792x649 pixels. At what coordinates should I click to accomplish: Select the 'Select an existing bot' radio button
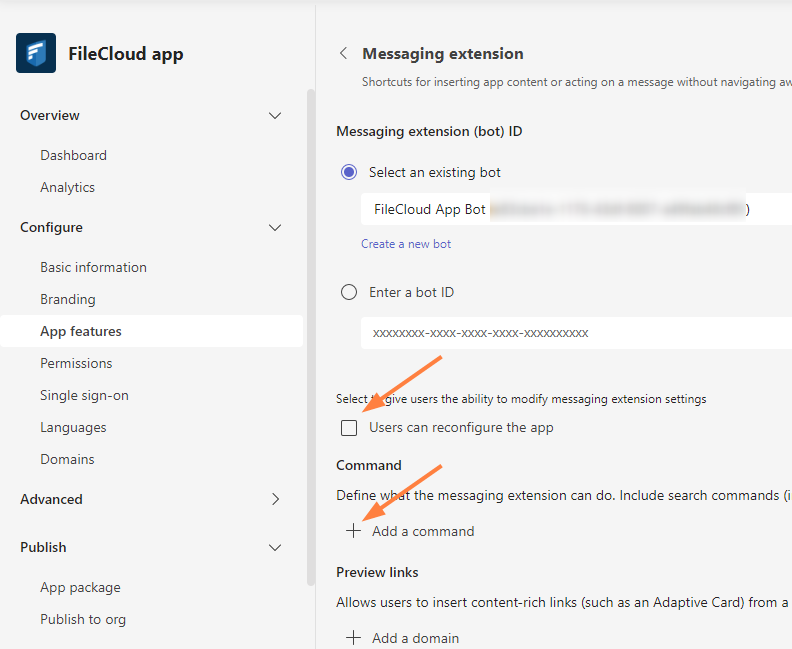click(349, 172)
